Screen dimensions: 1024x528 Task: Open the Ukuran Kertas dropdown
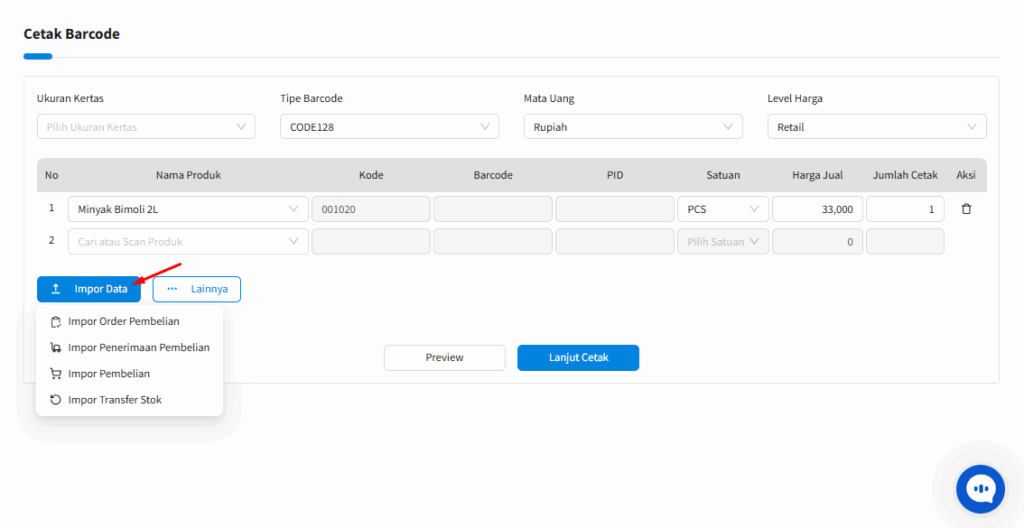(x=146, y=127)
